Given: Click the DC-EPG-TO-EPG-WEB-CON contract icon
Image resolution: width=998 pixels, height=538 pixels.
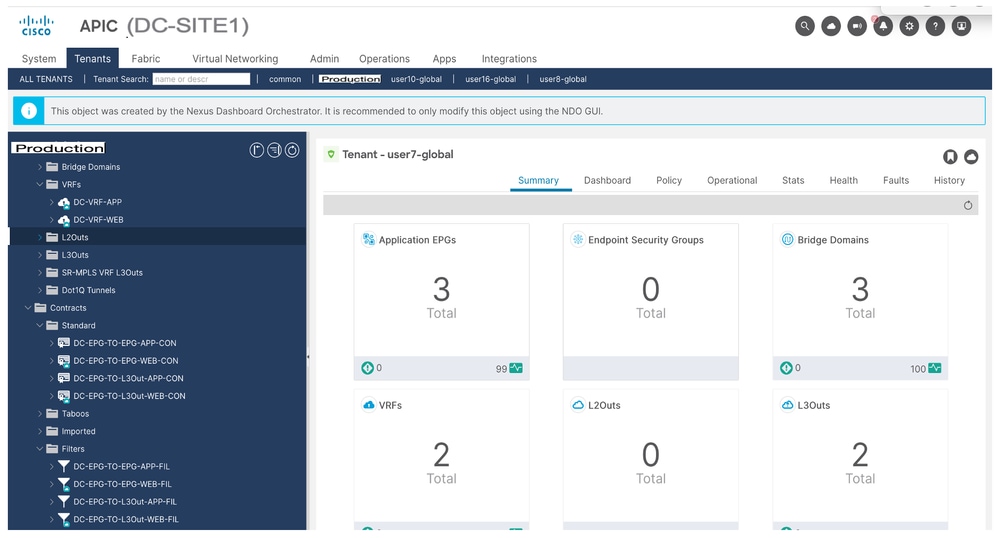Looking at the screenshot, I should [x=64, y=361].
